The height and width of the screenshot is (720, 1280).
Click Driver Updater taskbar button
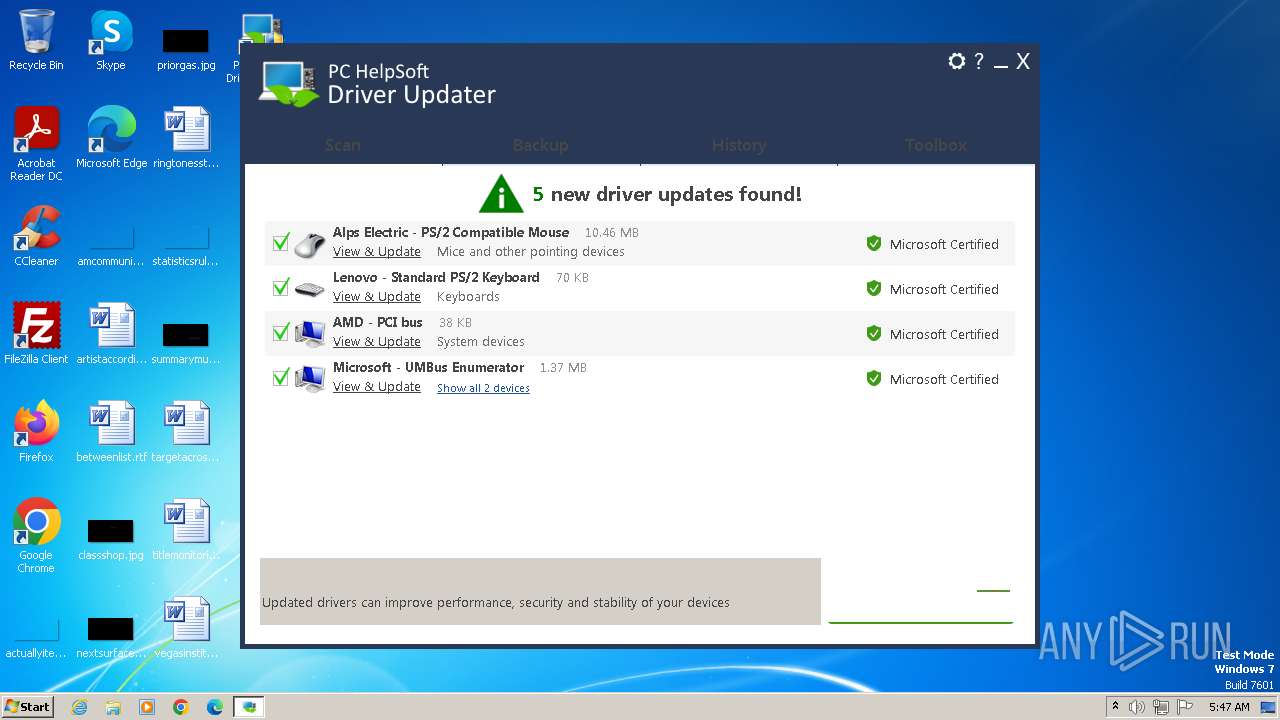point(249,707)
